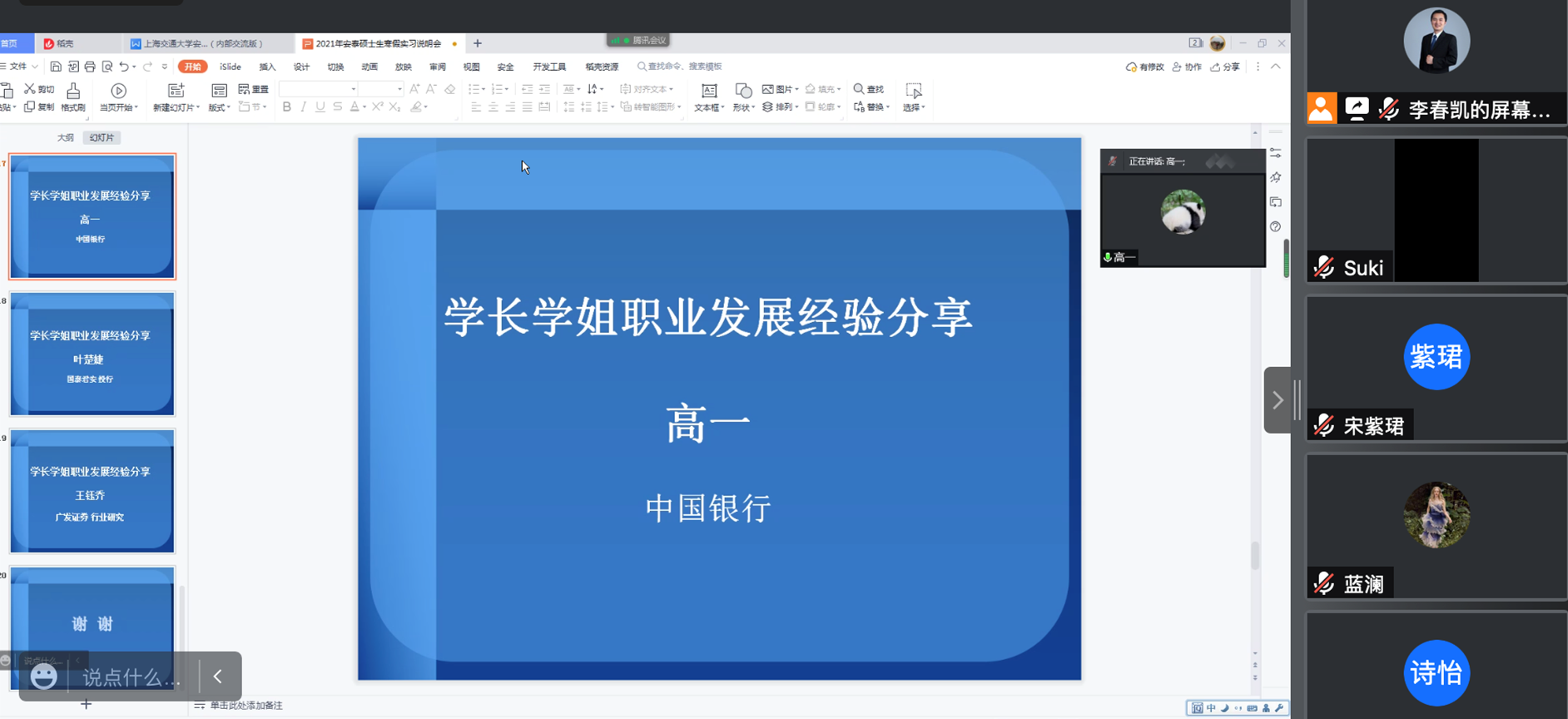Select the 王钰乔 slide thumbnail
The height and width of the screenshot is (719, 1568).
[x=92, y=491]
